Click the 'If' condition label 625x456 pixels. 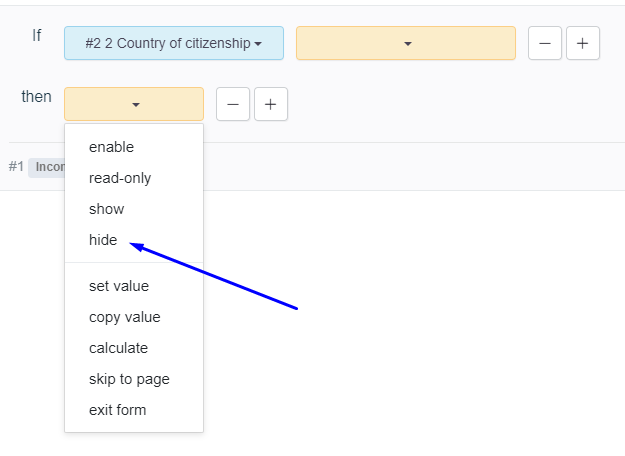37,36
